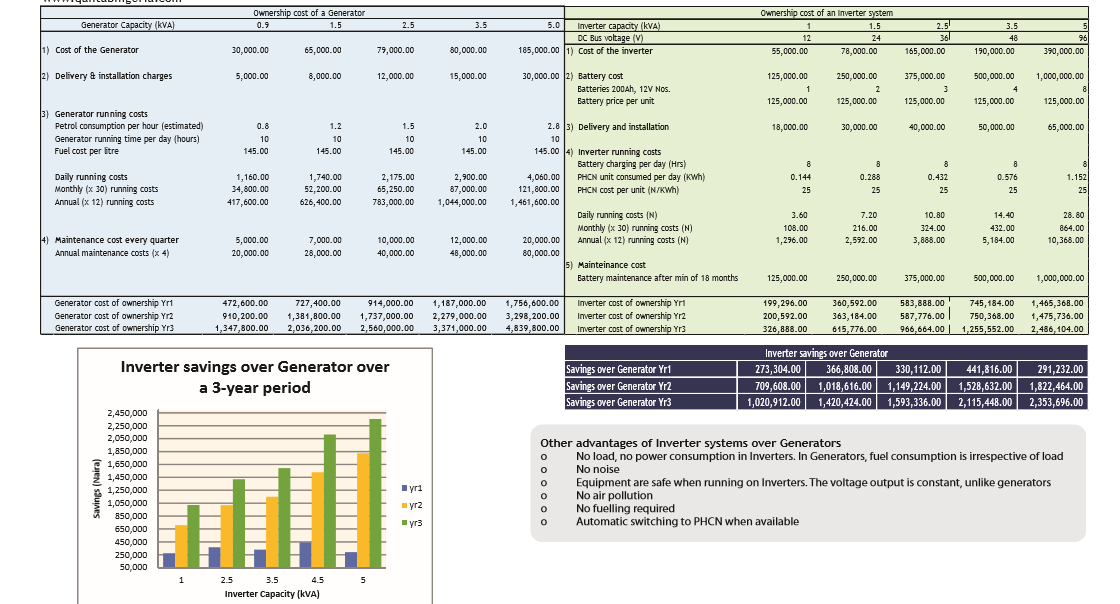The image size is (1120, 604).
Task: Click the 2,279,000.00 ownership Yr2 cell
Action: click(459, 316)
